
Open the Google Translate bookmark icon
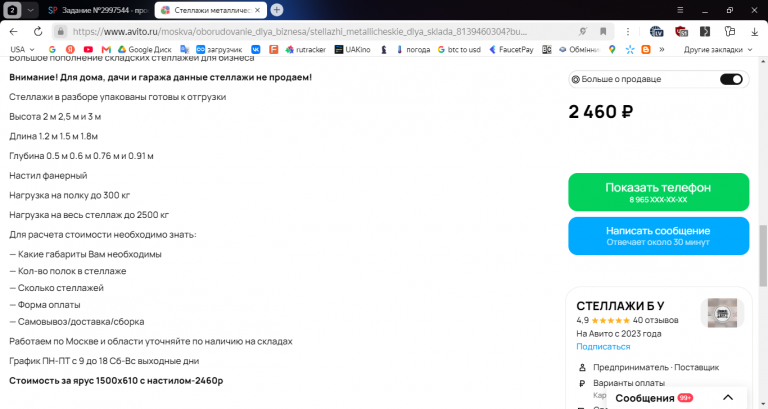click(x=184, y=49)
